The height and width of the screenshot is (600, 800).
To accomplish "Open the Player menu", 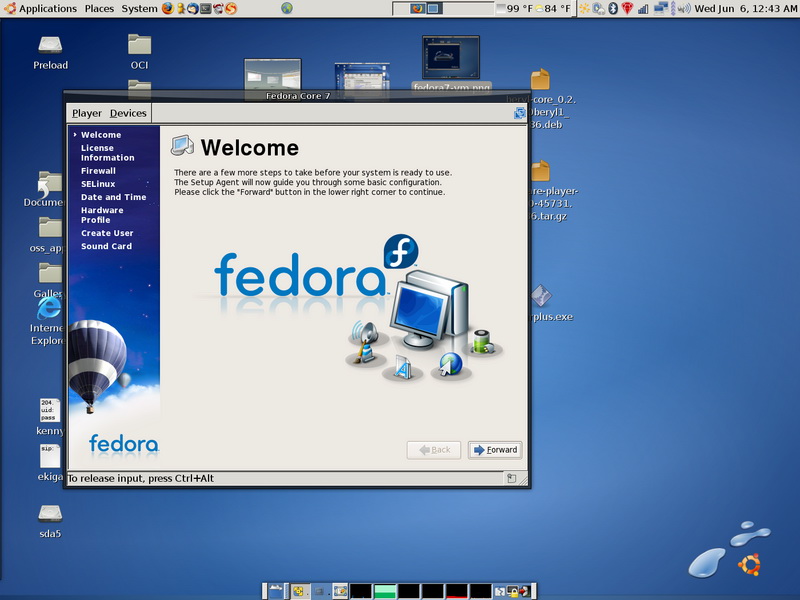I will [86, 113].
